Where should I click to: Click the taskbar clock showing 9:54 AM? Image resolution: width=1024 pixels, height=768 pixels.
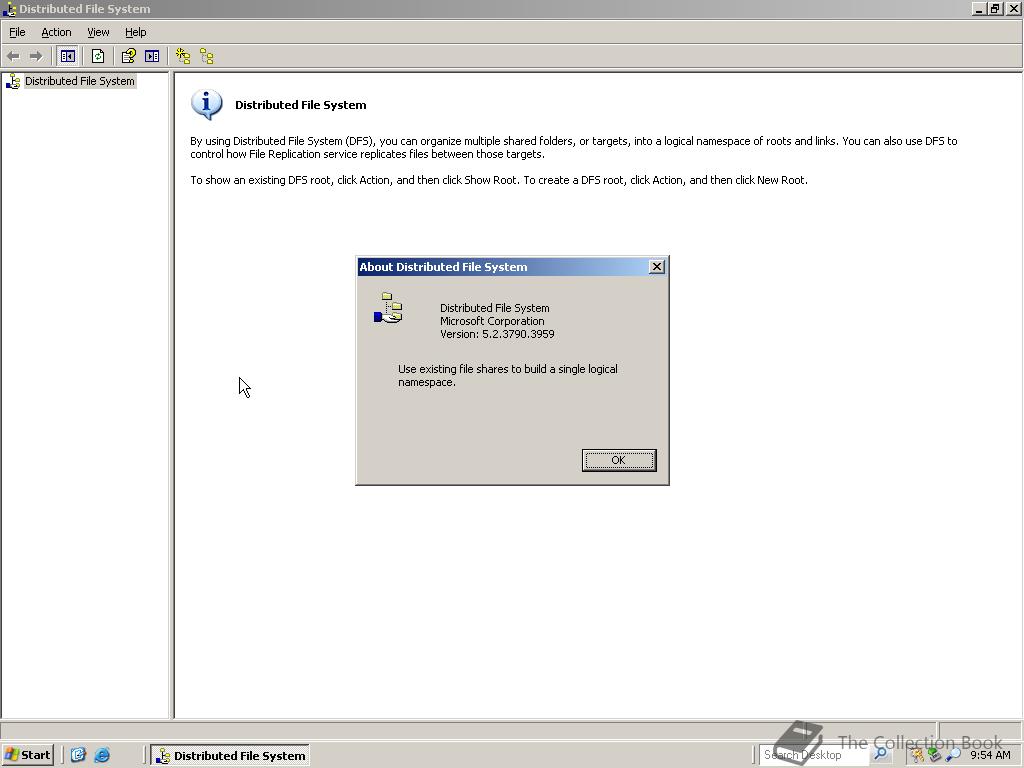(x=990, y=755)
